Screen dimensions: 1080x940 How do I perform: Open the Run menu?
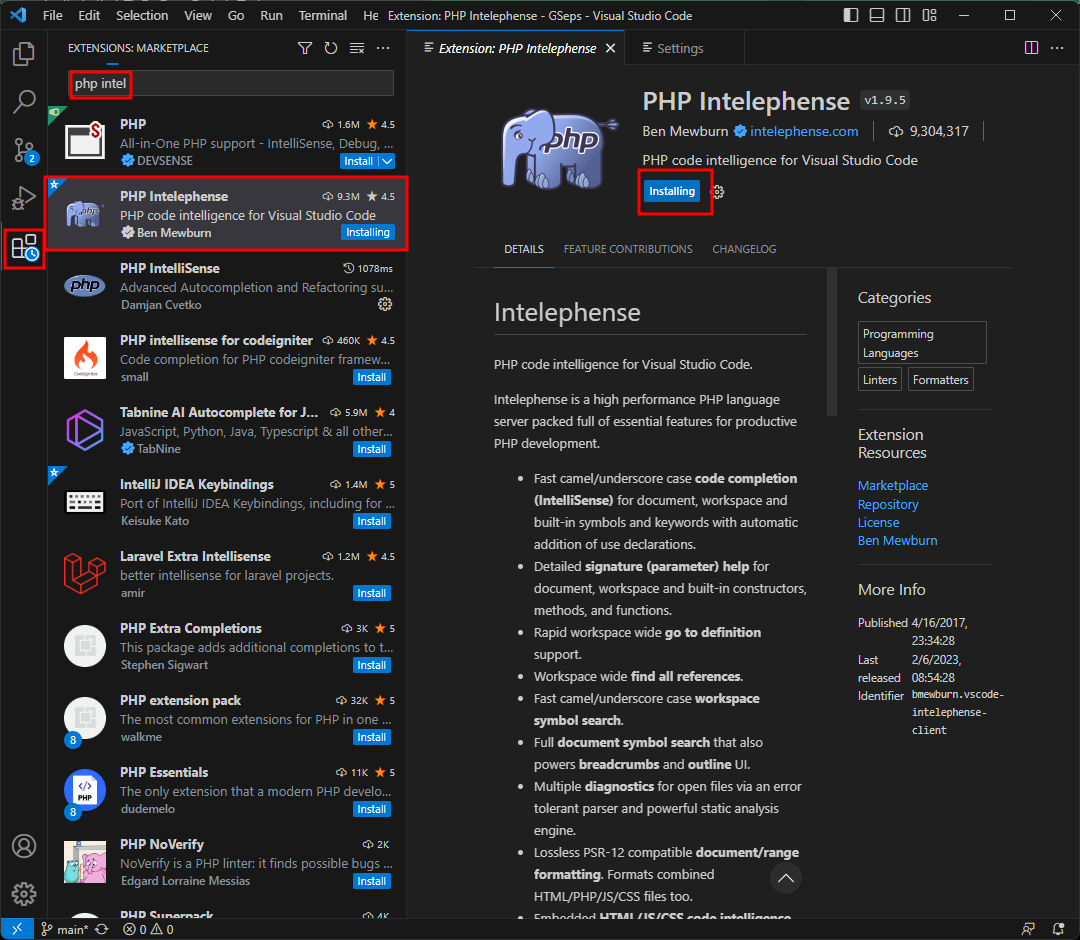pos(271,15)
